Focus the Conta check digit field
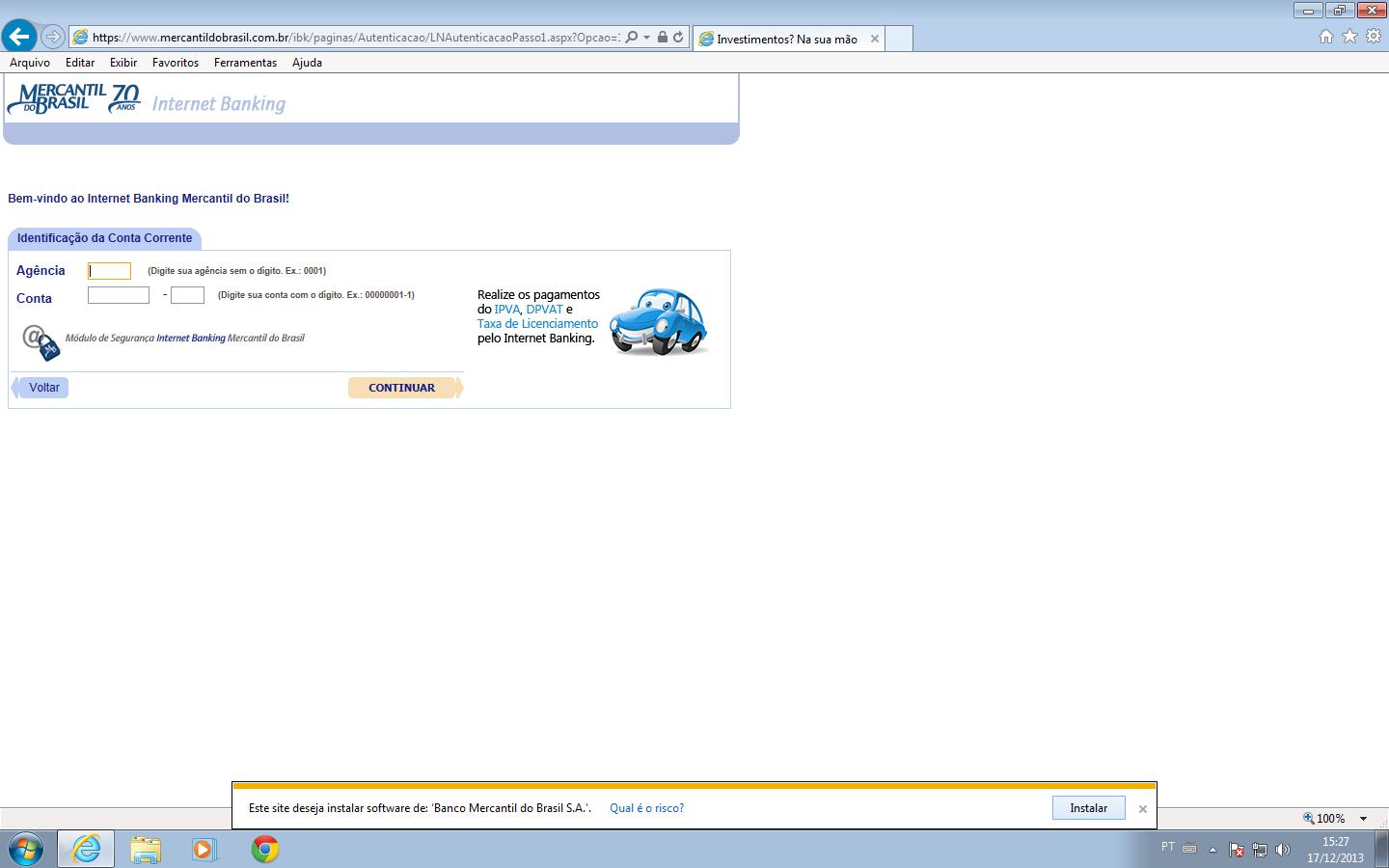The height and width of the screenshot is (868, 1389). pos(187,295)
